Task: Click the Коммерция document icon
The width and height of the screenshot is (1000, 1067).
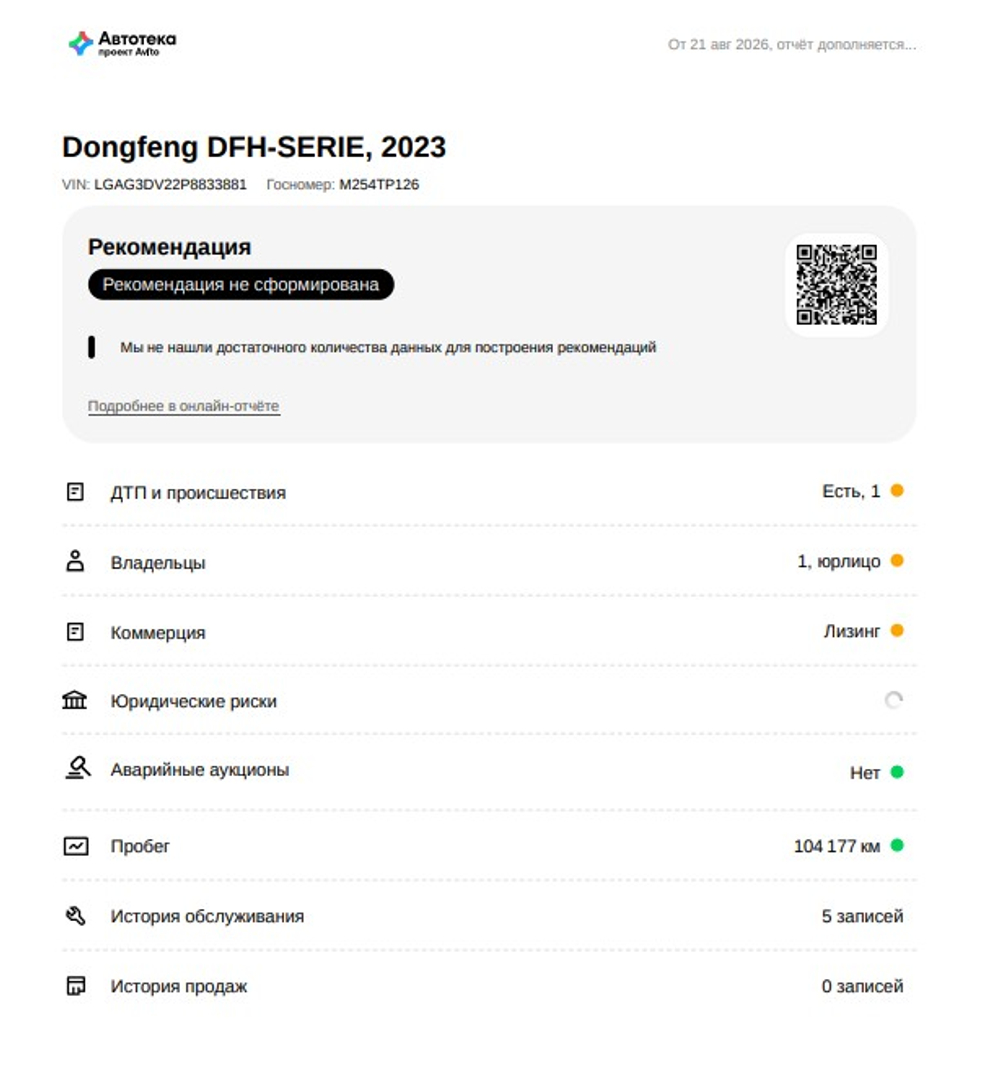Action: pyautogui.click(x=76, y=632)
